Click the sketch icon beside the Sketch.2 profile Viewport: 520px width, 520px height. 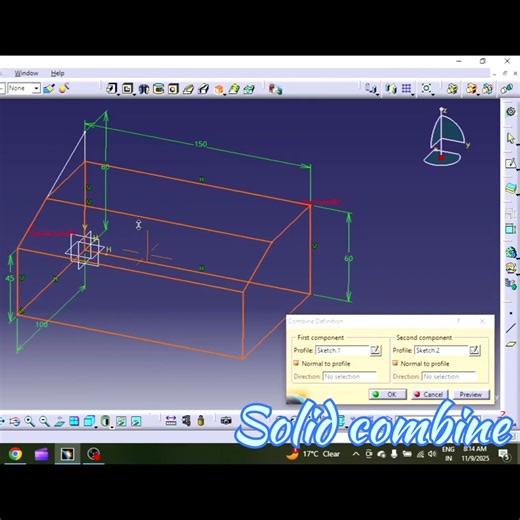point(474,350)
